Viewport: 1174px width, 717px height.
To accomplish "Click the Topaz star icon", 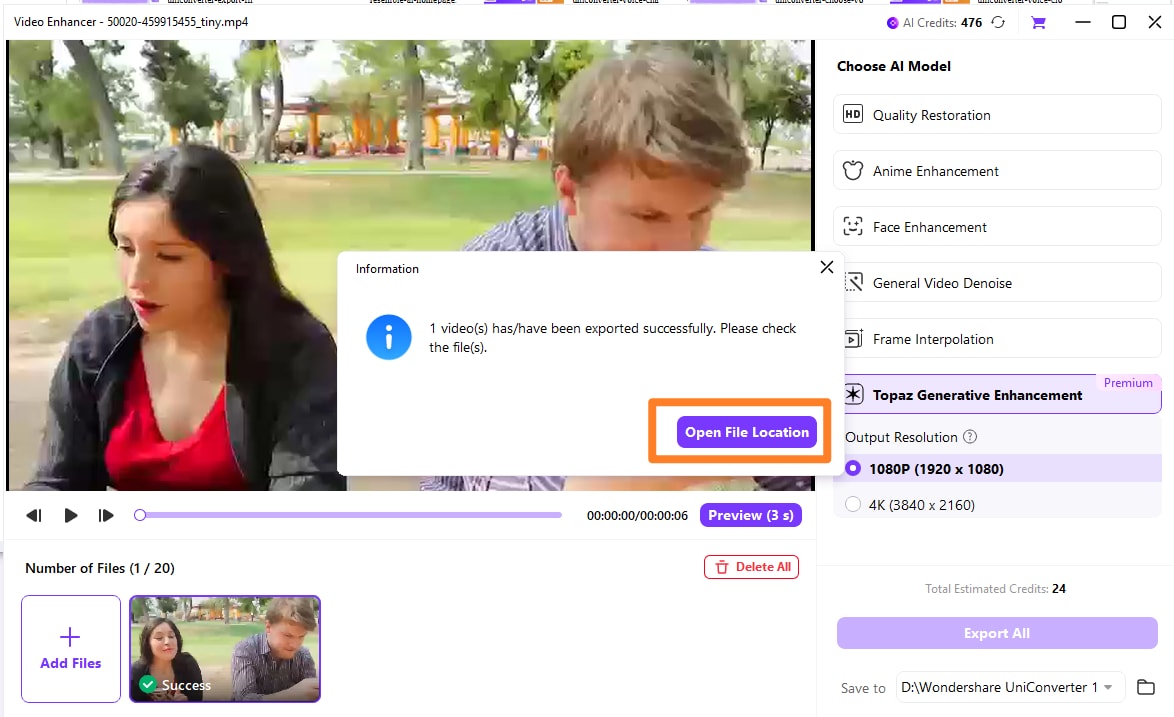I will pos(854,394).
